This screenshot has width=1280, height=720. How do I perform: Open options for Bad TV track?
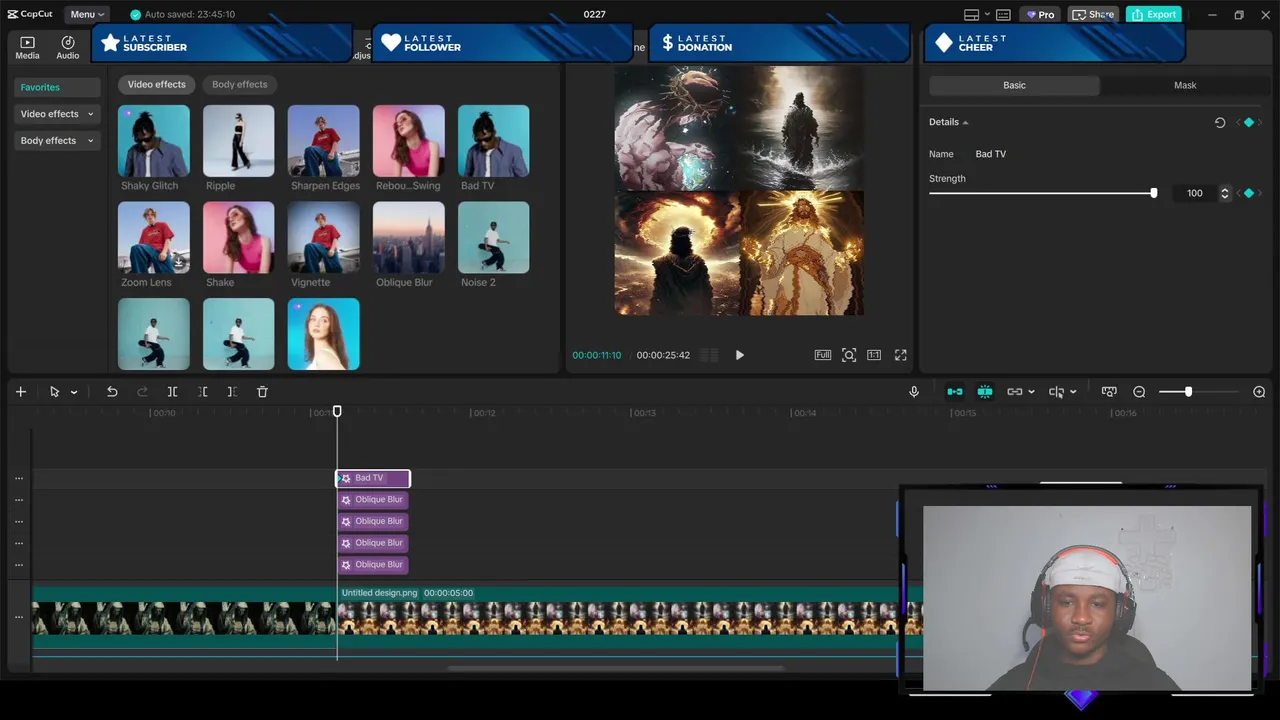pos(19,478)
